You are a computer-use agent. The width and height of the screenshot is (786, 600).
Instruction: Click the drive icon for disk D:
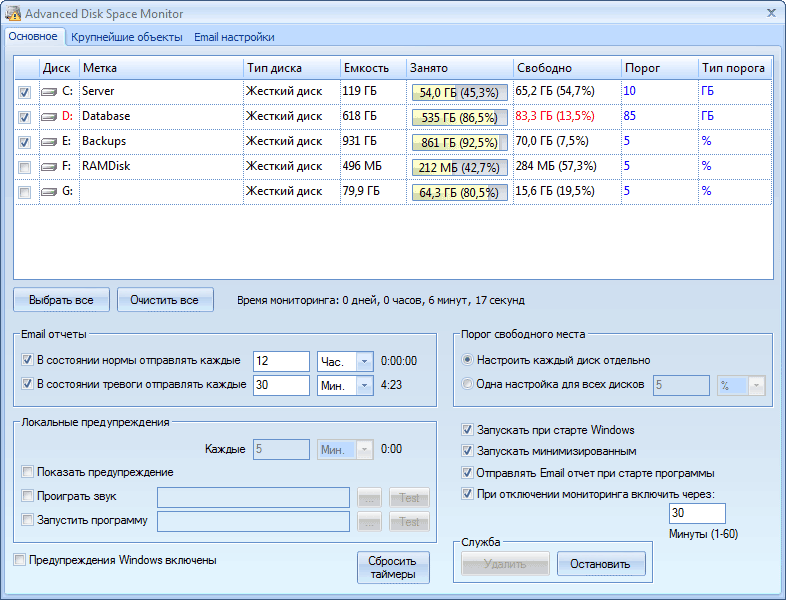click(50, 117)
